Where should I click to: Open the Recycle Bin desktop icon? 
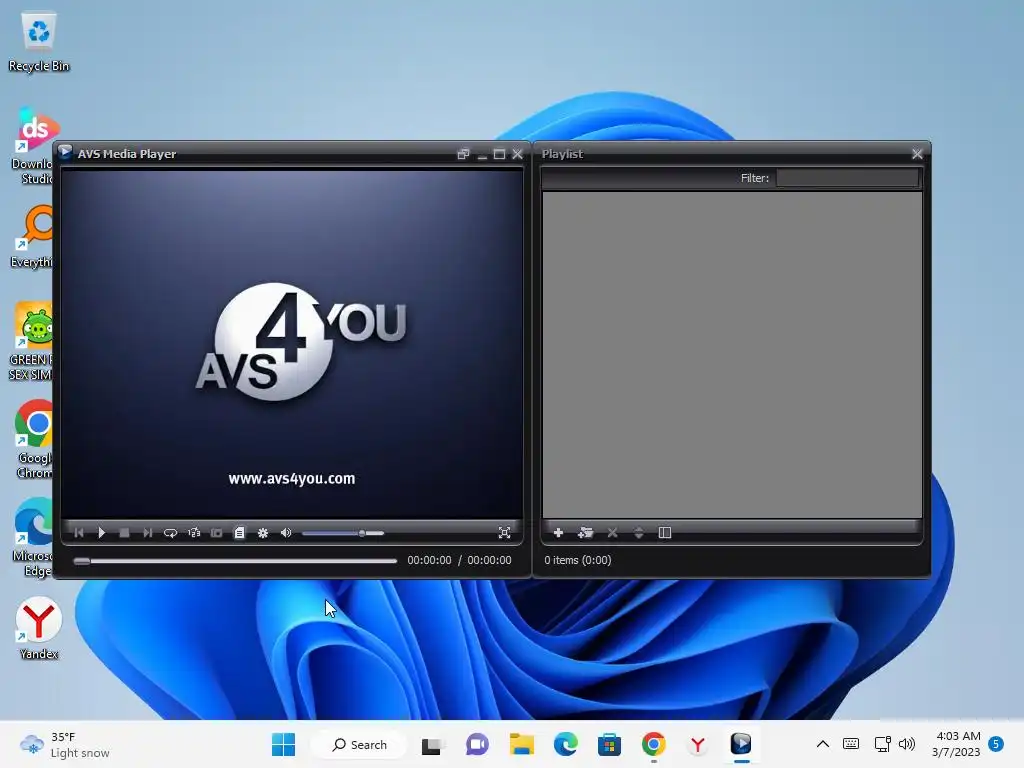tap(39, 41)
